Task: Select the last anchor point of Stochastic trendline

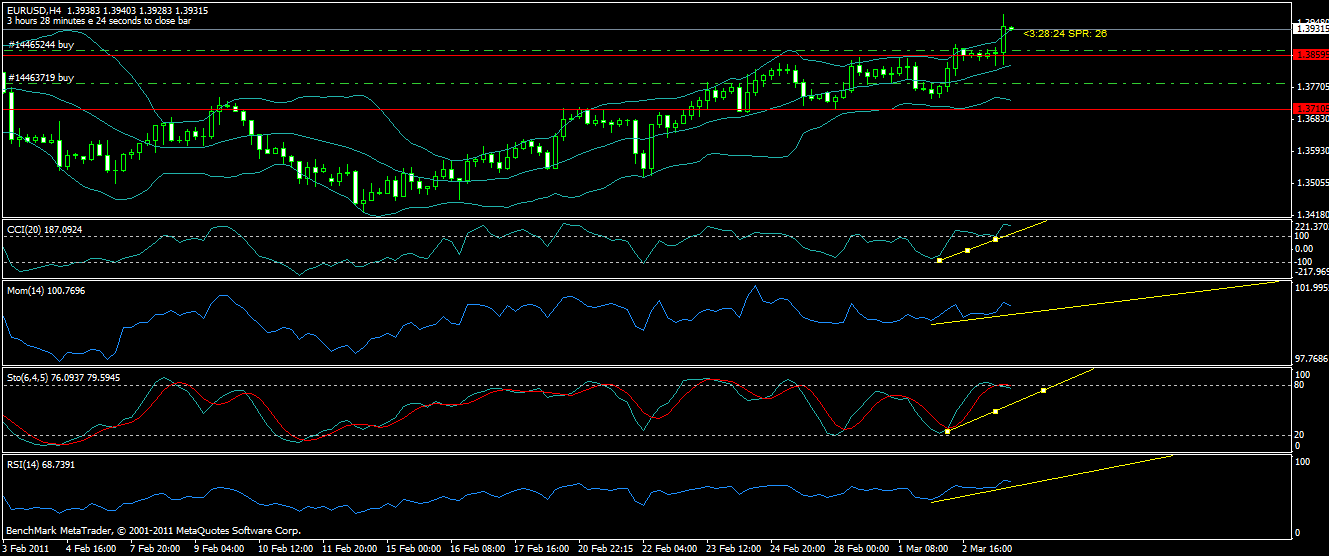Action: tap(1043, 390)
